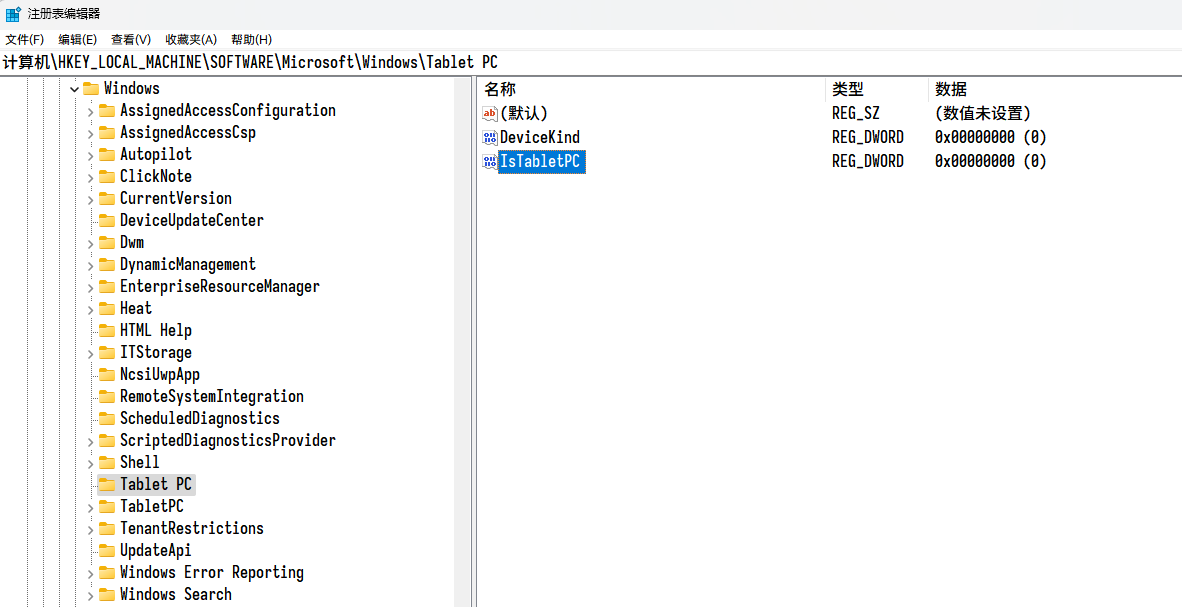Open the 文件(F) menu

25,39
